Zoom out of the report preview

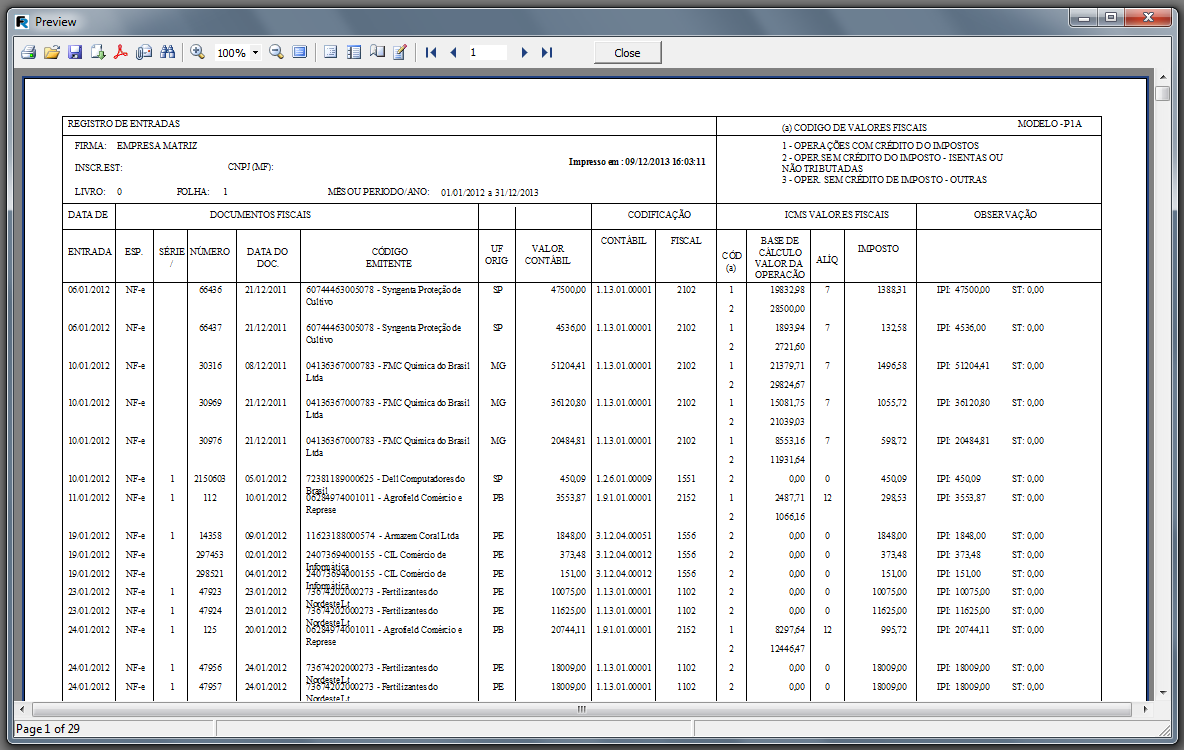pyautogui.click(x=276, y=52)
